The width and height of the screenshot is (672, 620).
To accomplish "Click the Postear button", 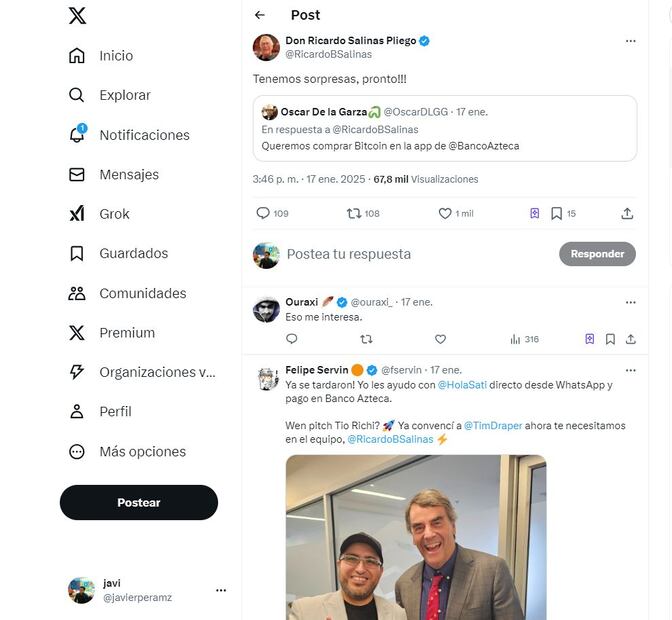I will tap(139, 502).
